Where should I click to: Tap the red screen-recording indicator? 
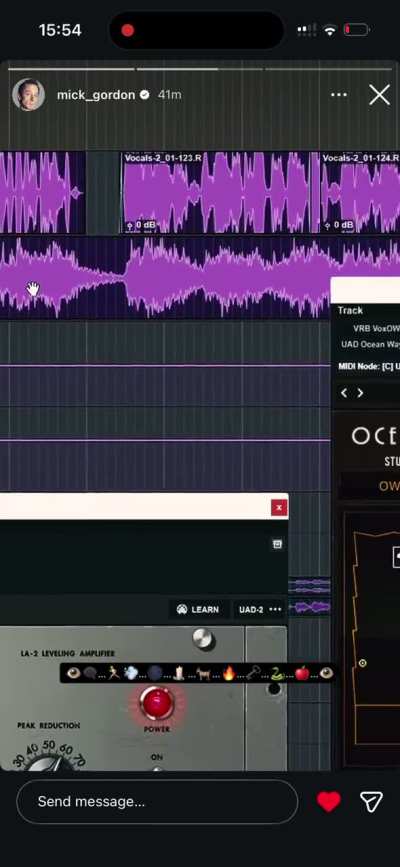point(128,30)
